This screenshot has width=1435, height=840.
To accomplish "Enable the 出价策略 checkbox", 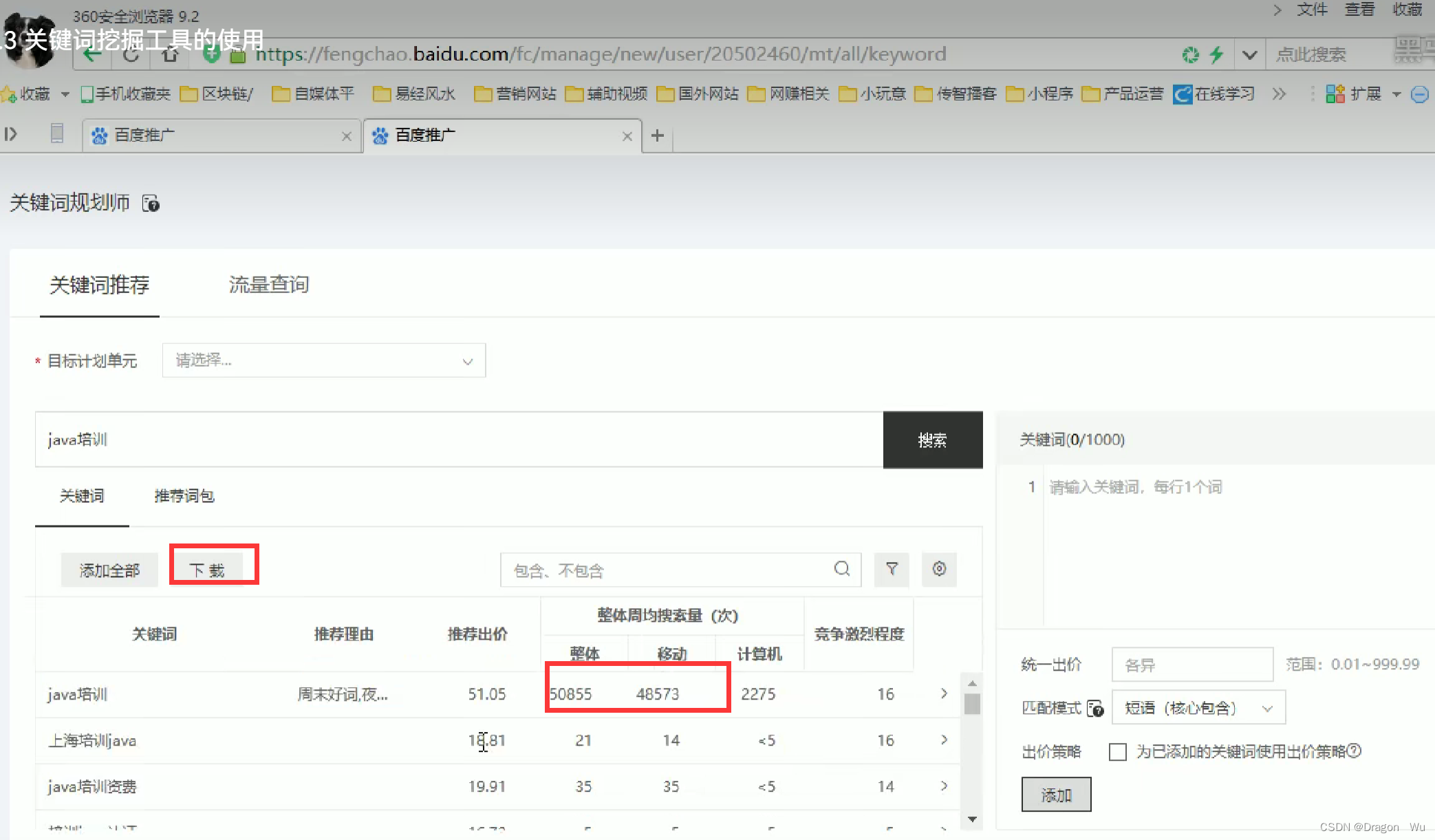I will (x=1118, y=752).
